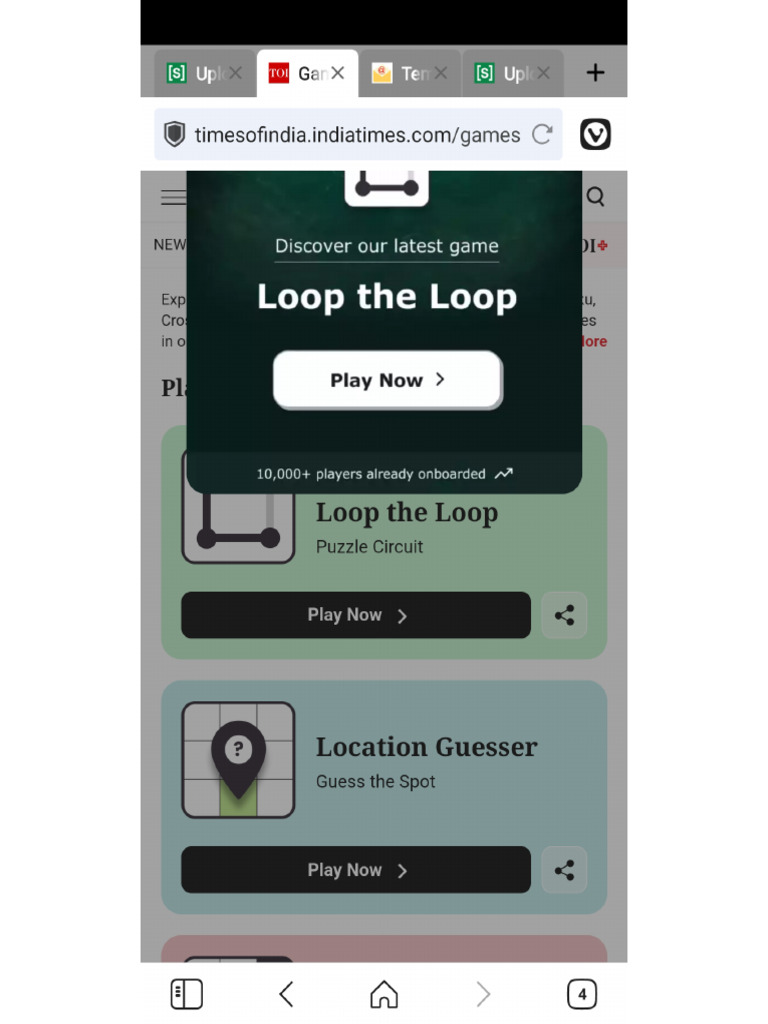Open the tab switcher showing 4 tabs
This screenshot has height=1024, width=768.
pos(582,994)
